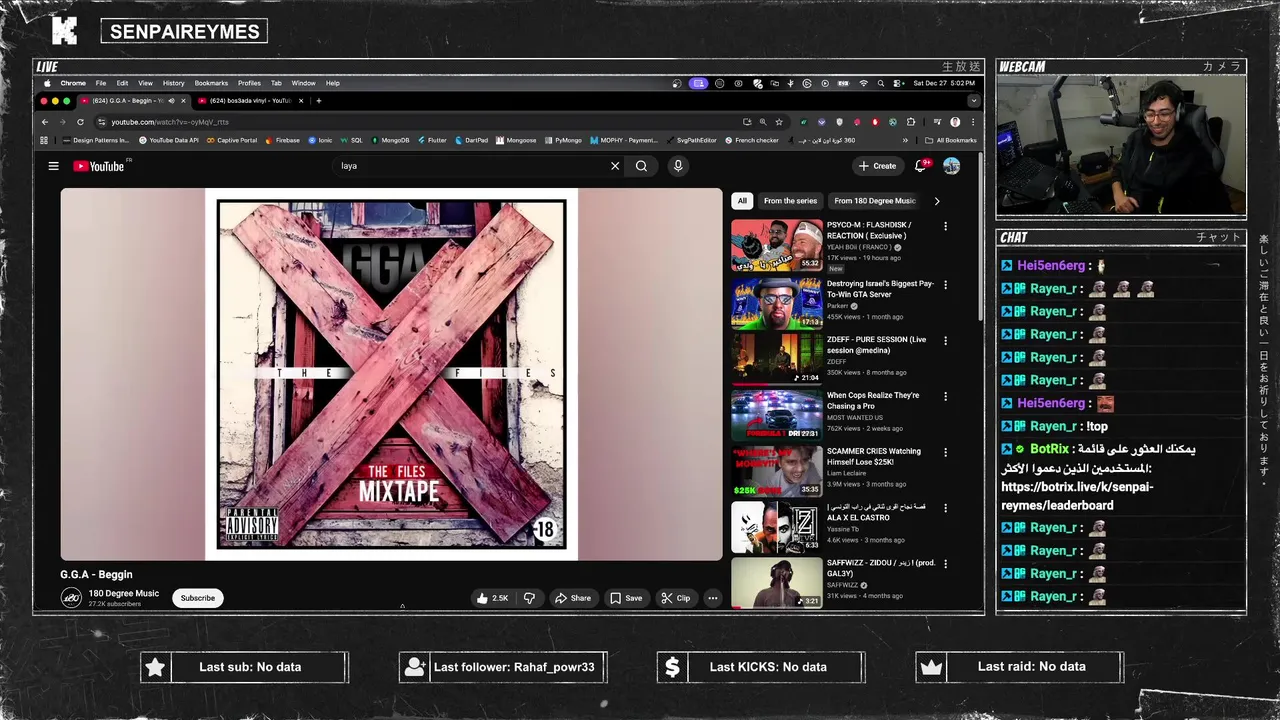Create a clip of the video
Image resolution: width=1280 pixels, height=720 pixels.
(676, 598)
